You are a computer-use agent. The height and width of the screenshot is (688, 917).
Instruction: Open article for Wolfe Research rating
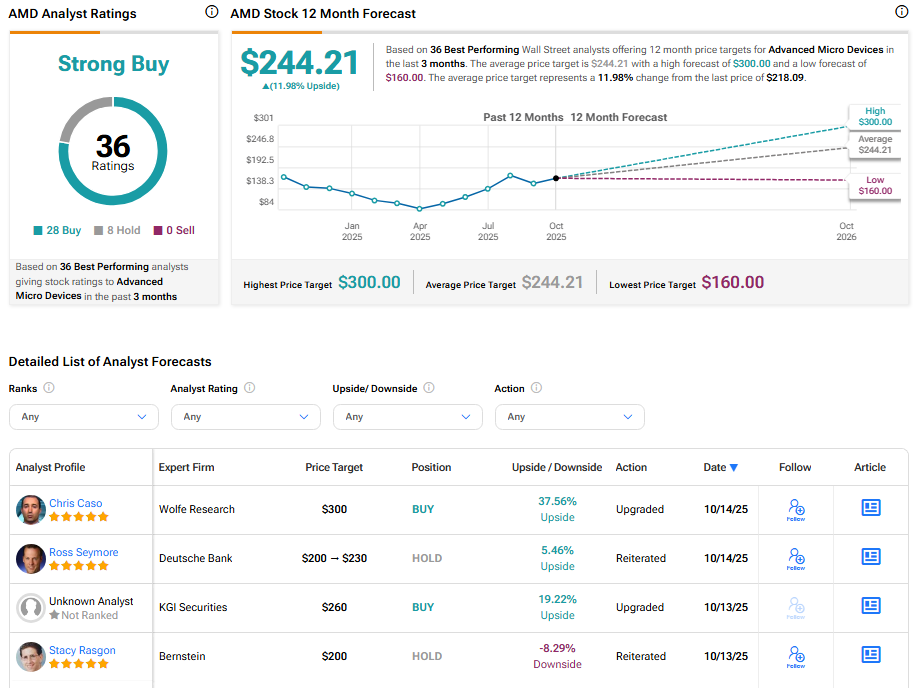coord(870,508)
